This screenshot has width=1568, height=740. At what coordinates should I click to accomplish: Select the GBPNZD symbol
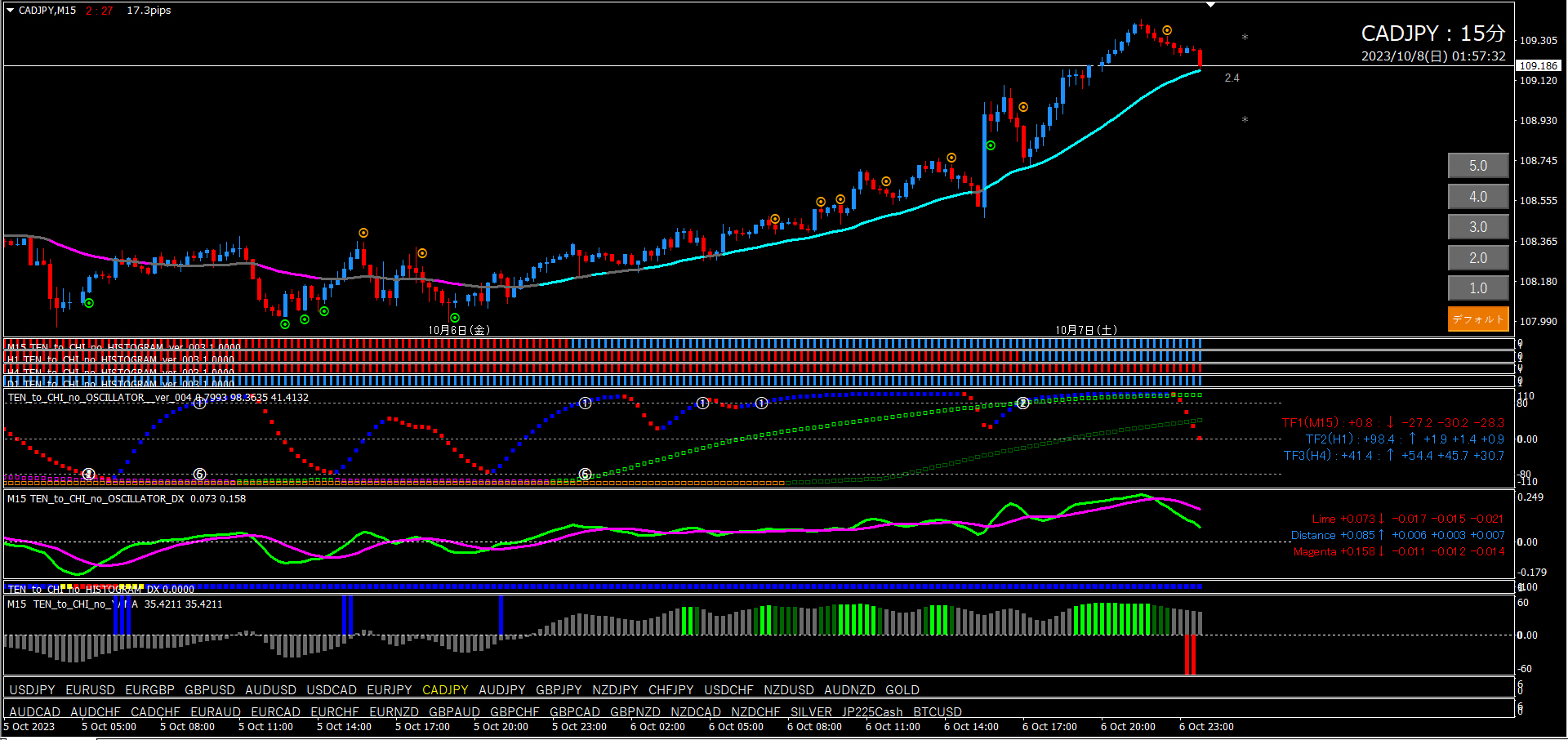tap(635, 712)
